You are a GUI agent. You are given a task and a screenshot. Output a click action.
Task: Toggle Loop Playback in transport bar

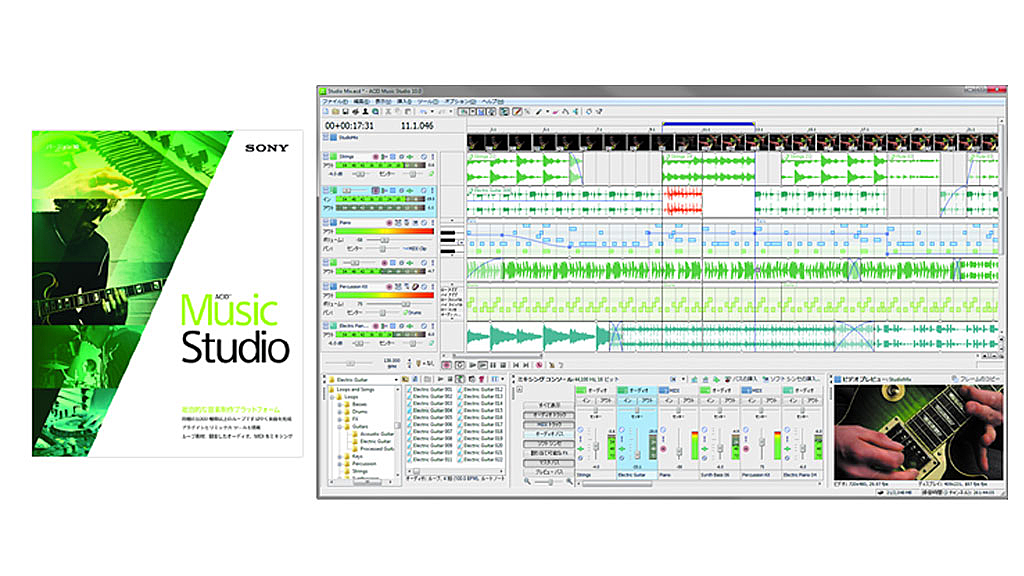click(460, 365)
